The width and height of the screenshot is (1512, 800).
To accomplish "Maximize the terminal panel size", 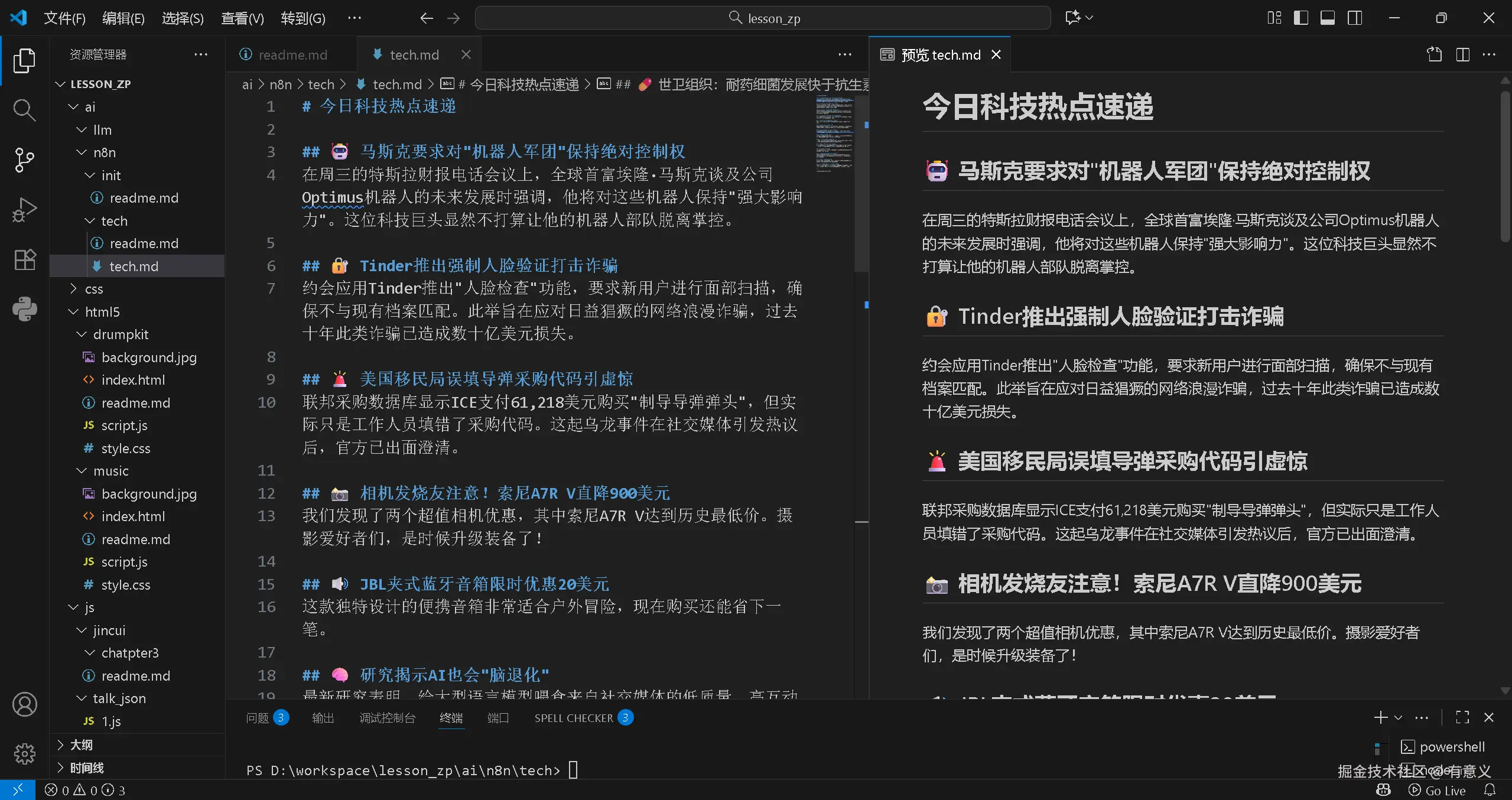I will tap(1462, 717).
